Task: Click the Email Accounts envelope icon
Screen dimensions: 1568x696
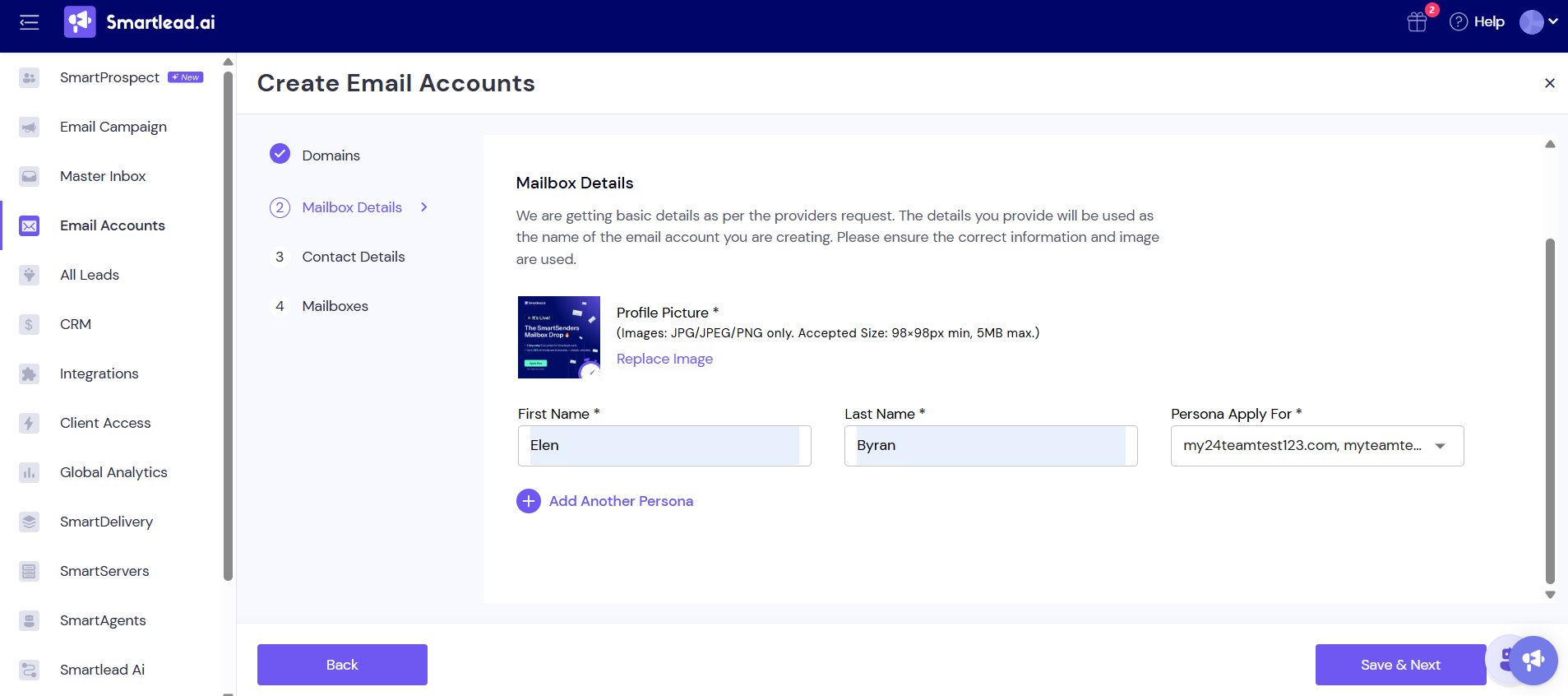Action: point(30,225)
